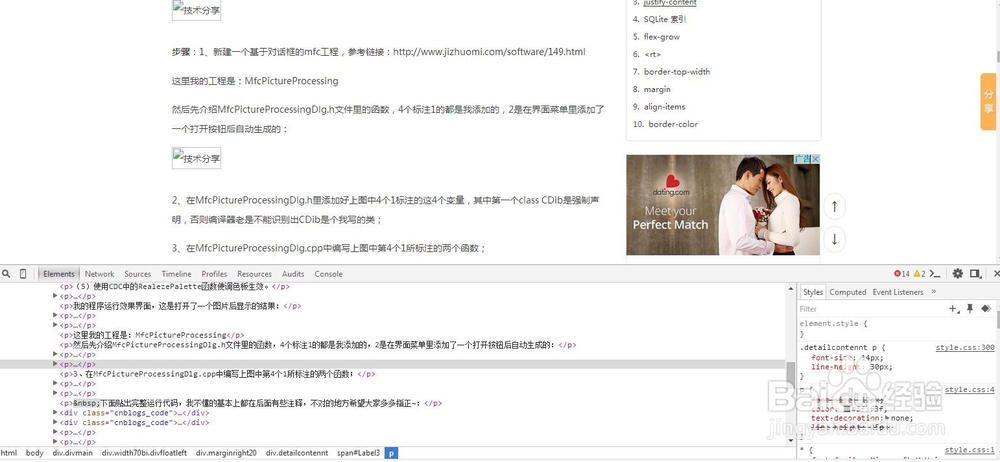
Task: Open style.css:300 source link
Action: point(965,348)
